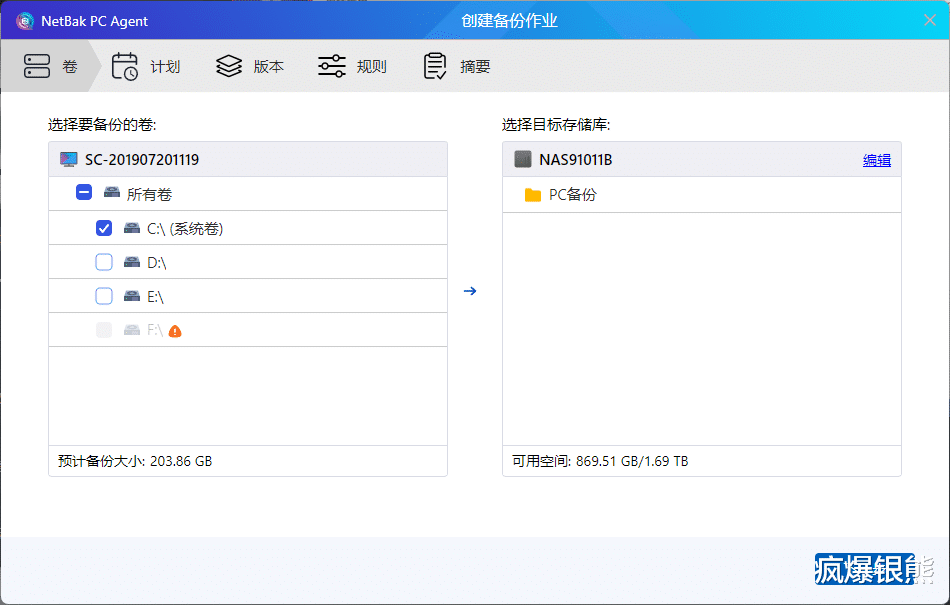Click the 选择目标存储库: heading
Viewport: 950px width, 605px height.
coord(556,125)
